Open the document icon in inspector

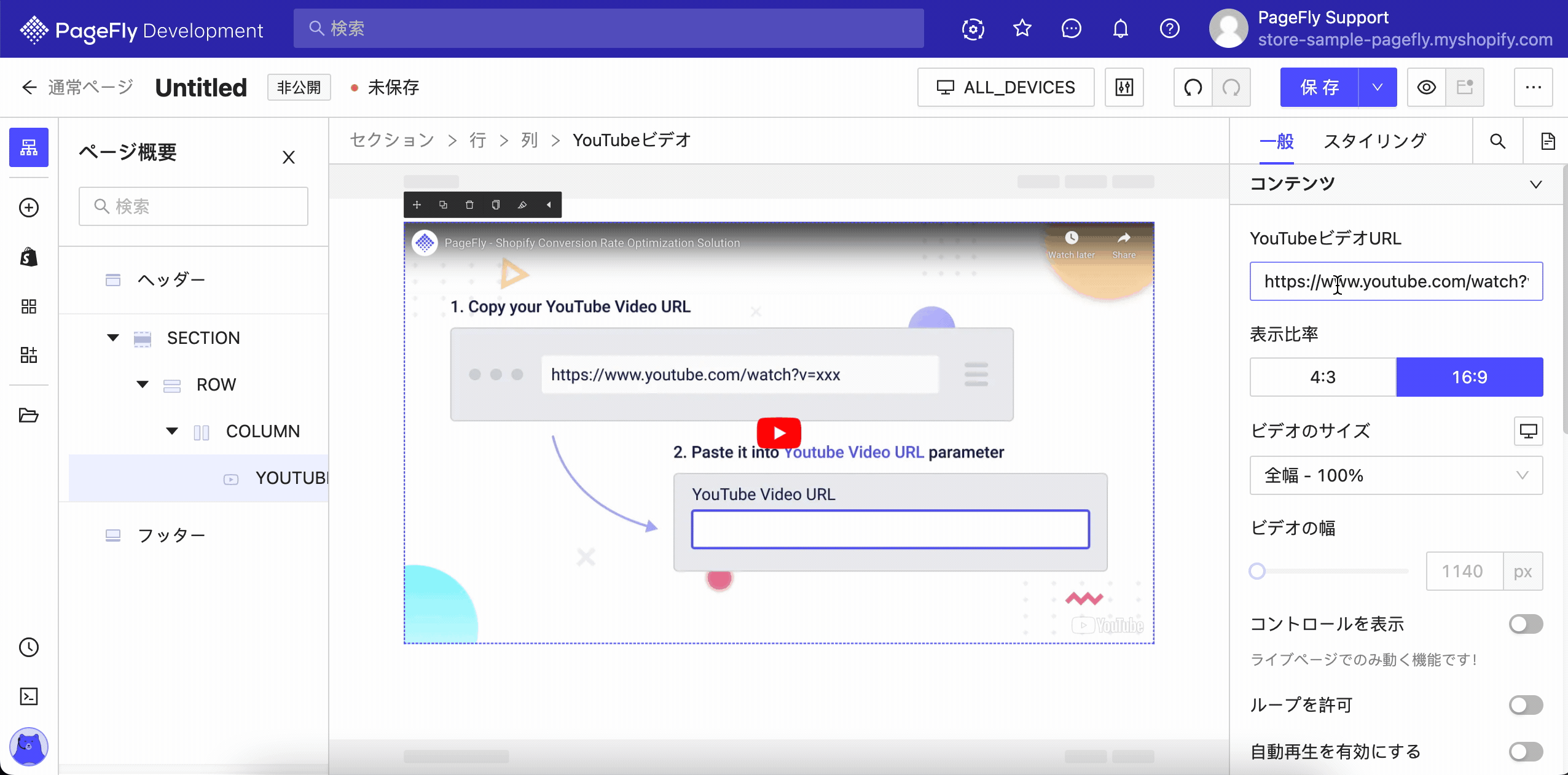[x=1548, y=141]
